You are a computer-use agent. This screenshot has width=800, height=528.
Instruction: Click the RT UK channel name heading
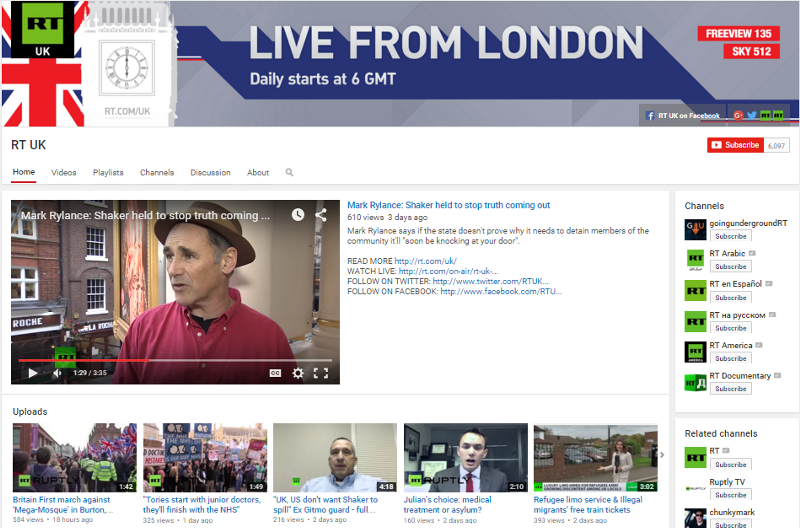(x=29, y=145)
